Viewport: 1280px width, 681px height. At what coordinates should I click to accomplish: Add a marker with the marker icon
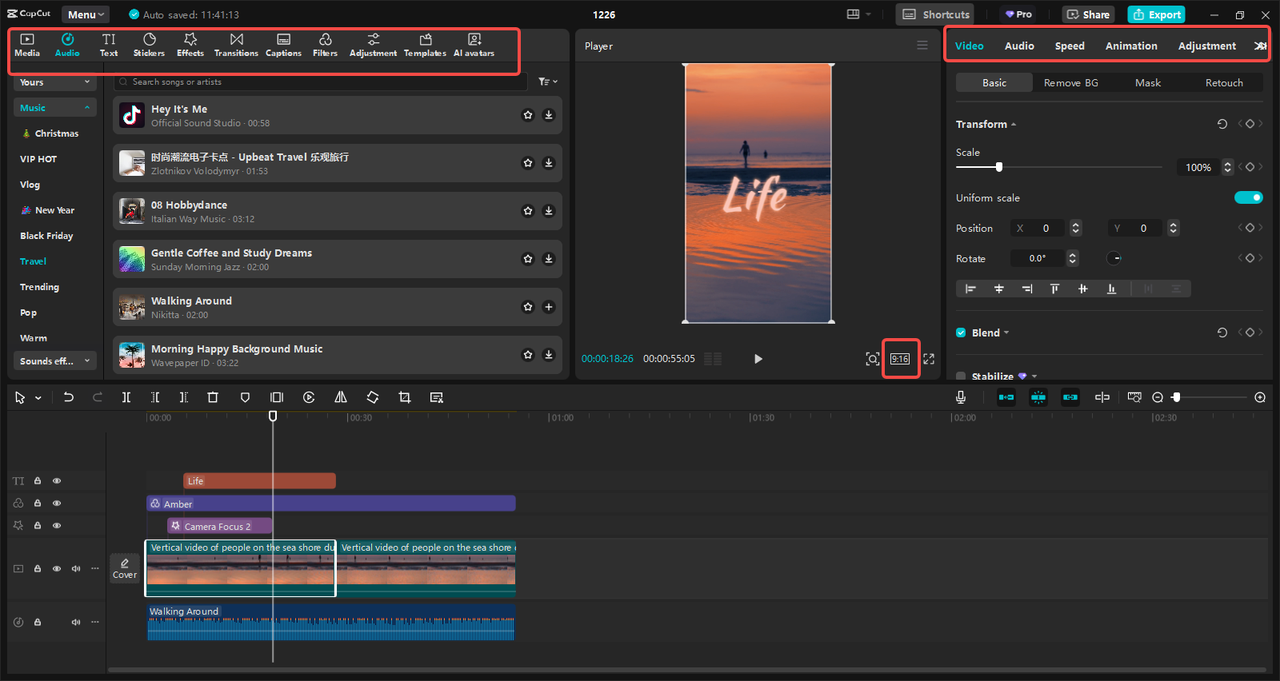pyautogui.click(x=245, y=397)
